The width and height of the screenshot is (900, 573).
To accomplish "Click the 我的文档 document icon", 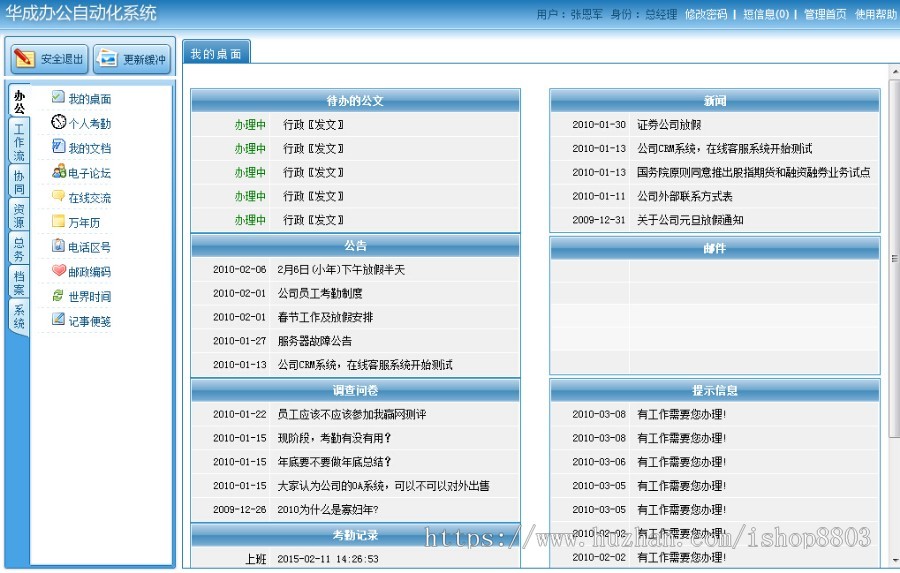I will pyautogui.click(x=58, y=146).
